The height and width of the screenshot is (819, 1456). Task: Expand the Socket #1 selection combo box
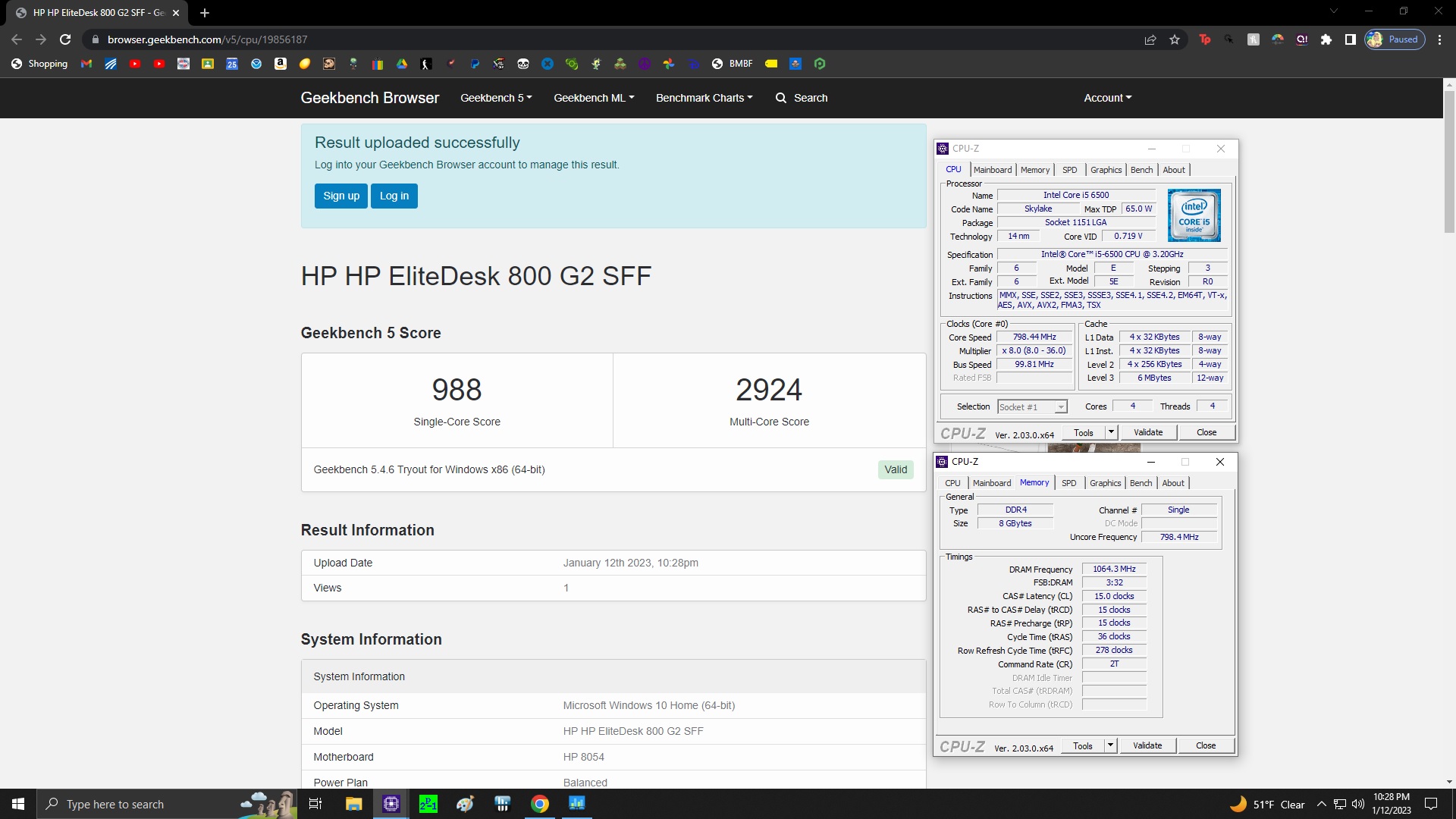(x=1032, y=407)
